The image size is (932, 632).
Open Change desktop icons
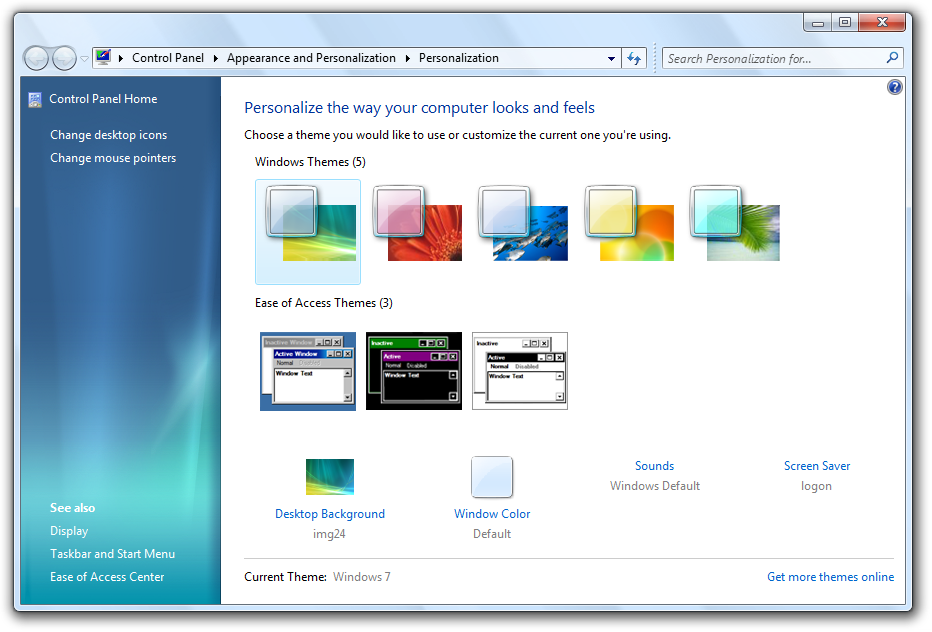tap(108, 135)
